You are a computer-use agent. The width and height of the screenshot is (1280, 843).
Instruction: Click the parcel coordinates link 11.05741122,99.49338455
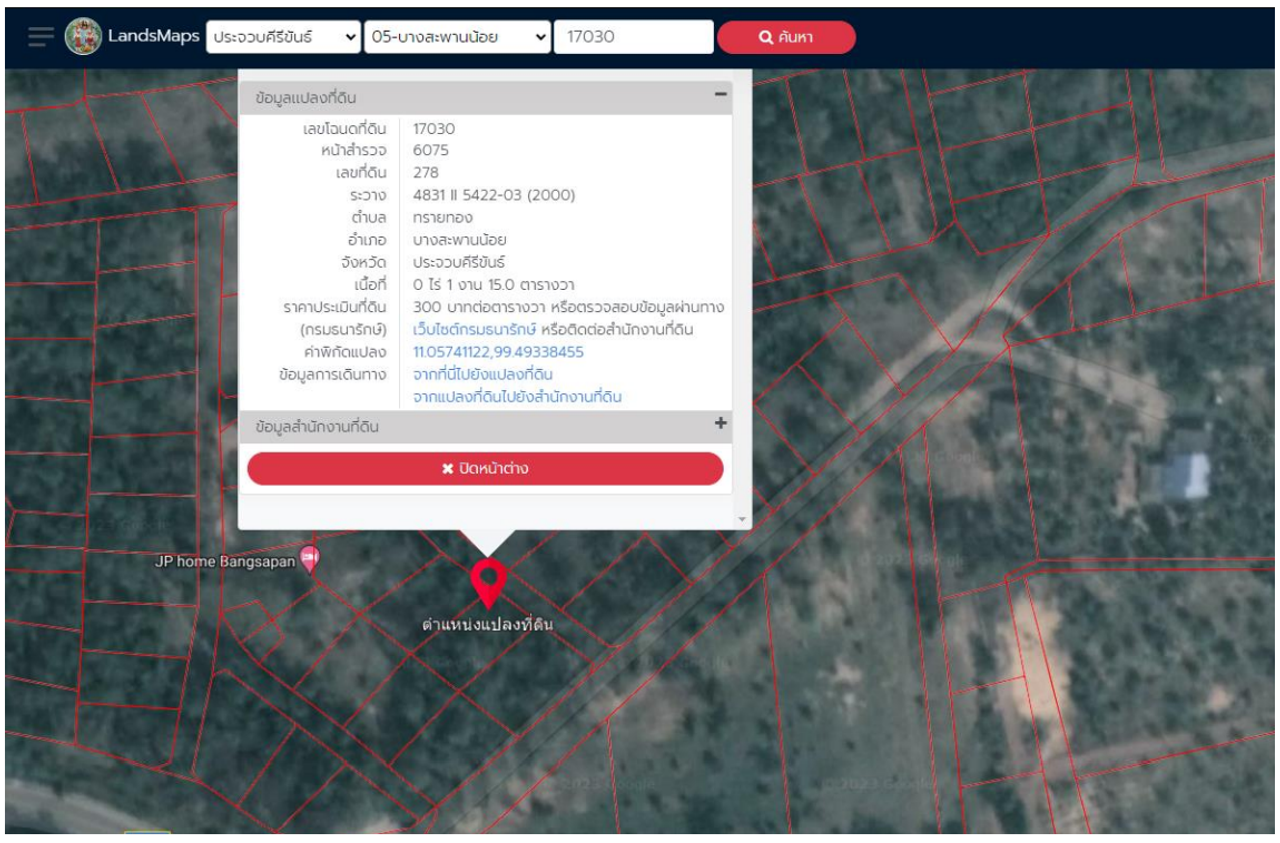pyautogui.click(x=498, y=352)
